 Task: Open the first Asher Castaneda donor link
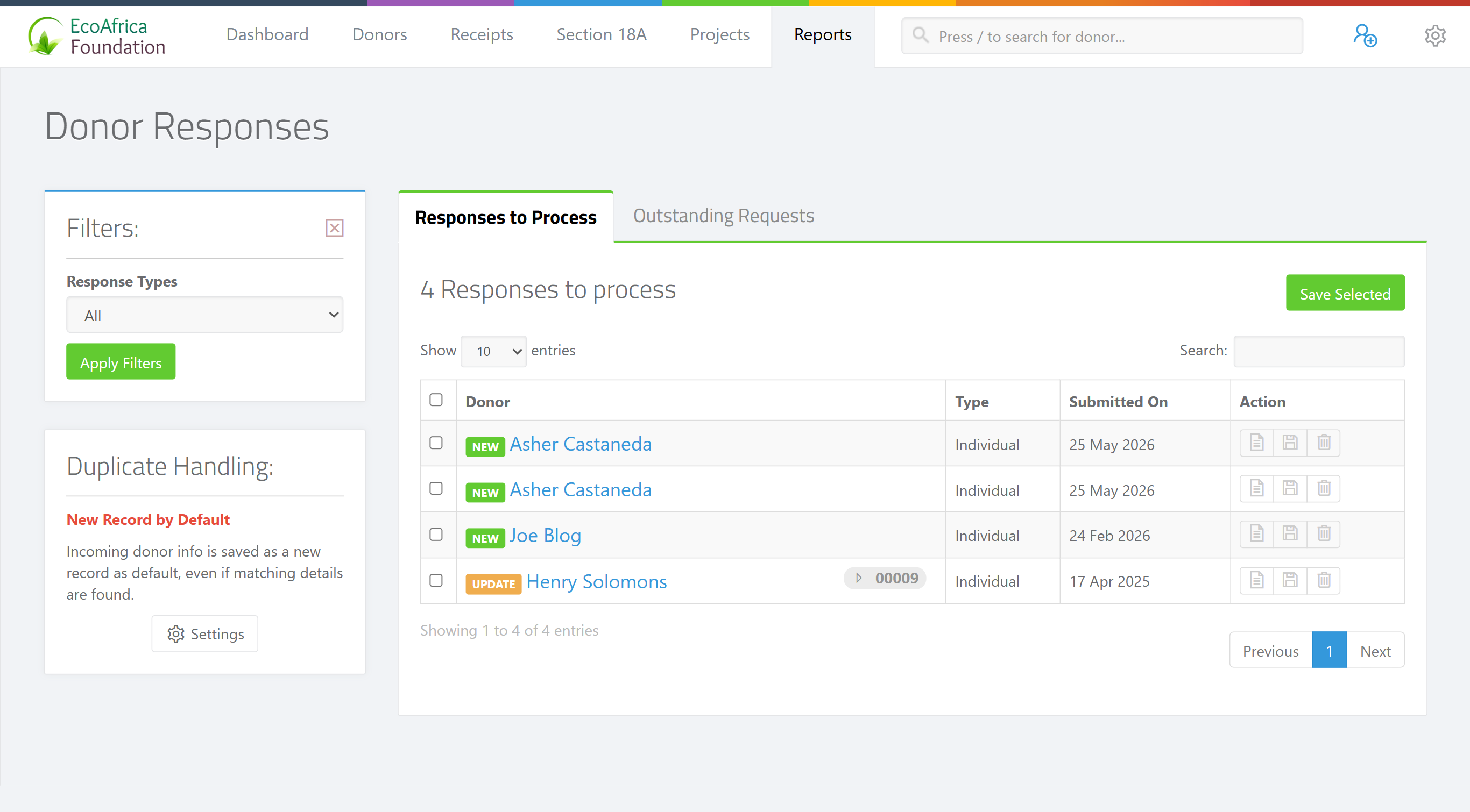pos(581,444)
